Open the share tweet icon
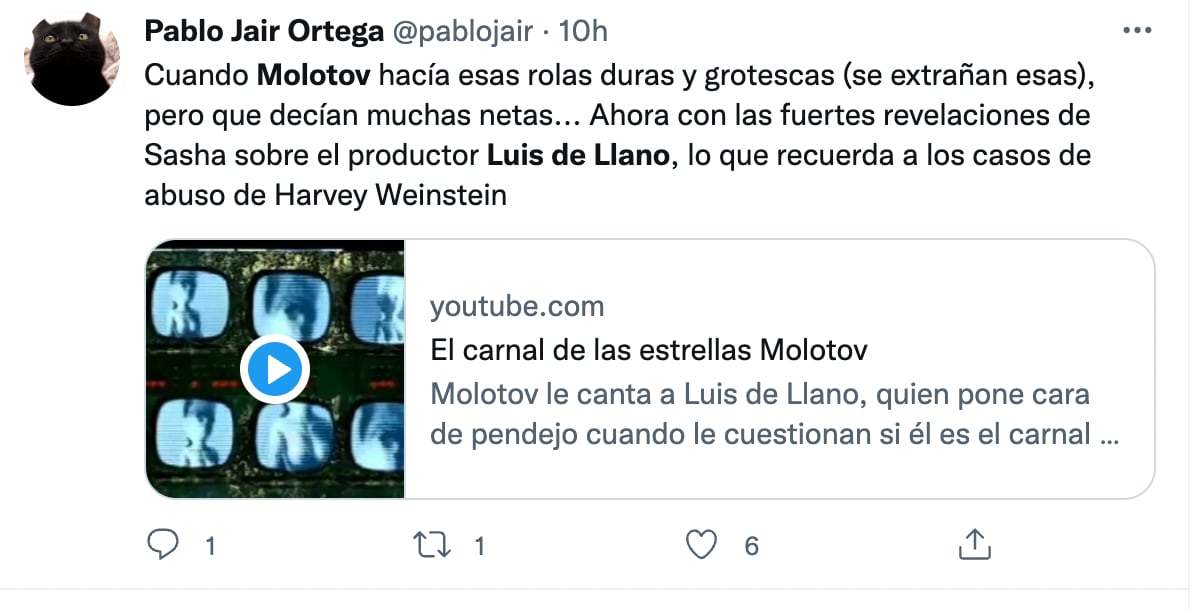The image size is (1198, 610). (x=973, y=545)
